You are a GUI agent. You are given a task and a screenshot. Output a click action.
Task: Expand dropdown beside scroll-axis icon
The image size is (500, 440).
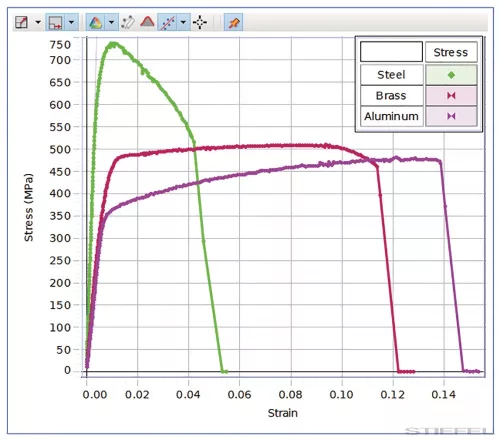tap(71, 22)
